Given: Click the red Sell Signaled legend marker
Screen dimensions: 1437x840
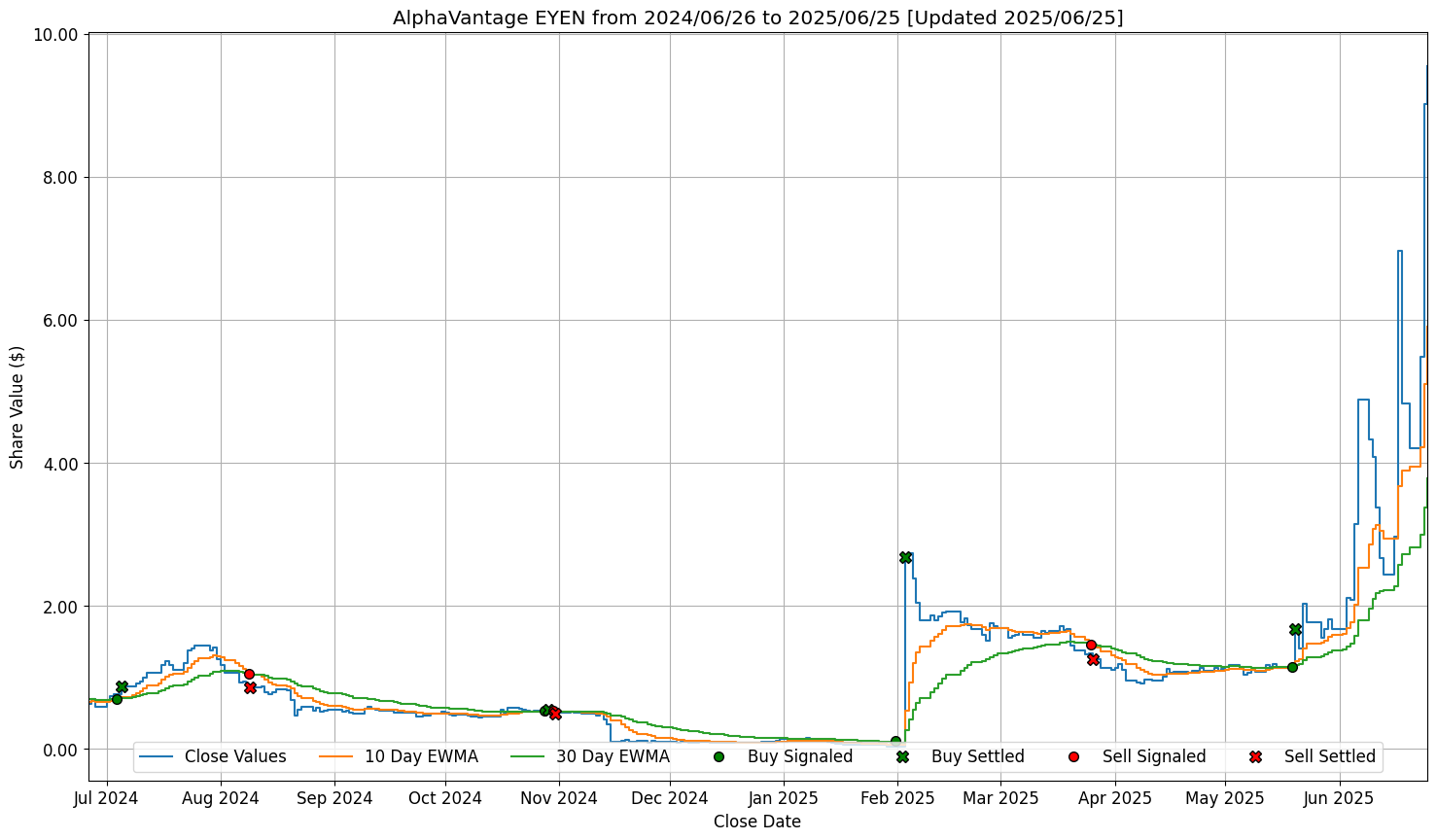Looking at the screenshot, I should coord(1073,756).
